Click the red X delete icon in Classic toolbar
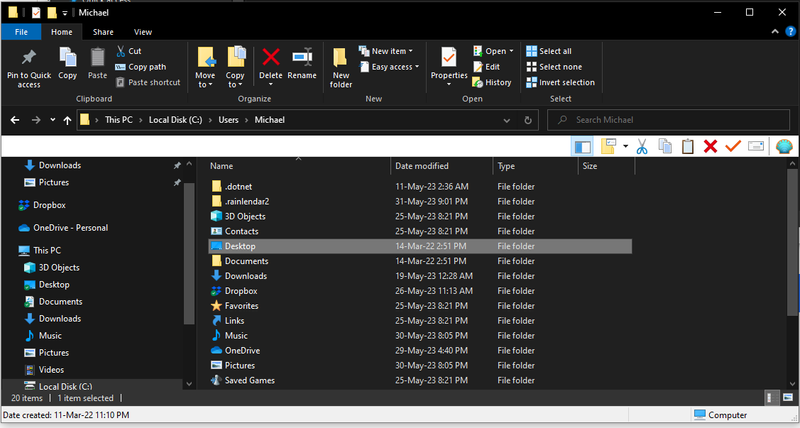This screenshot has height=428, width=800. point(710,147)
